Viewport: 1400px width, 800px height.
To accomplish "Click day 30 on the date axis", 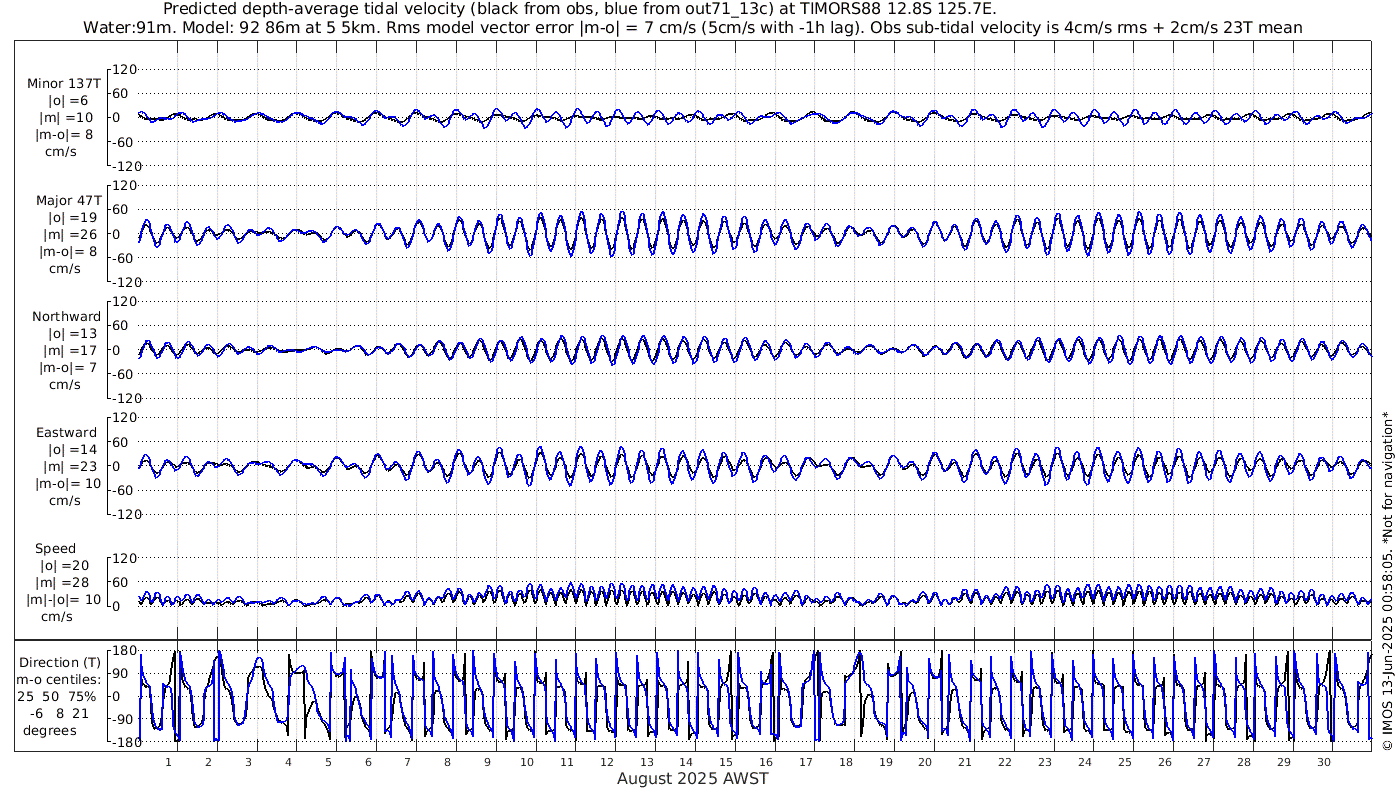I will pyautogui.click(x=1323, y=762).
